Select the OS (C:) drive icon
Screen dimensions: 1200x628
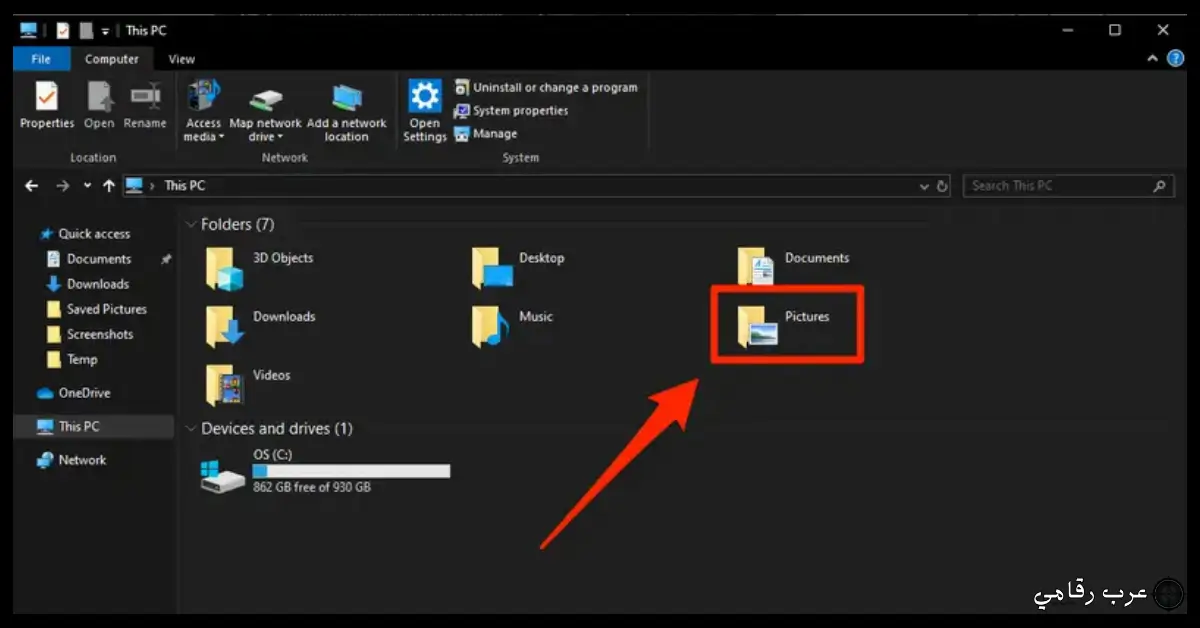click(x=223, y=476)
